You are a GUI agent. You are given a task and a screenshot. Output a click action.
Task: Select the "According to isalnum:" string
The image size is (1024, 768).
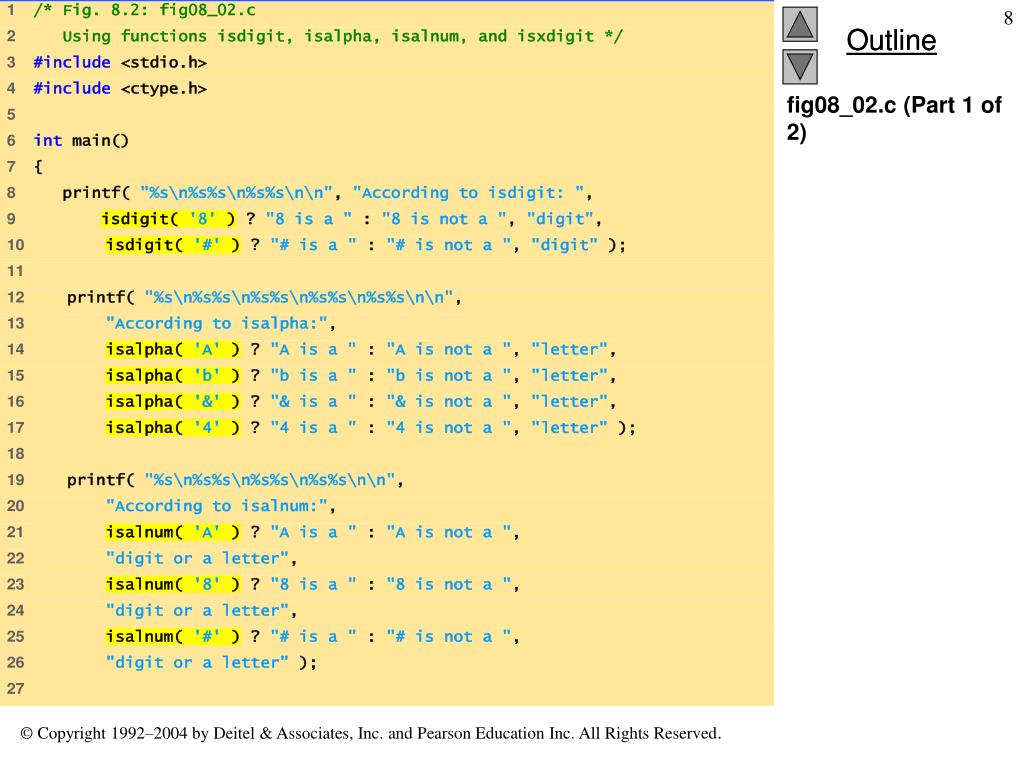(216, 506)
